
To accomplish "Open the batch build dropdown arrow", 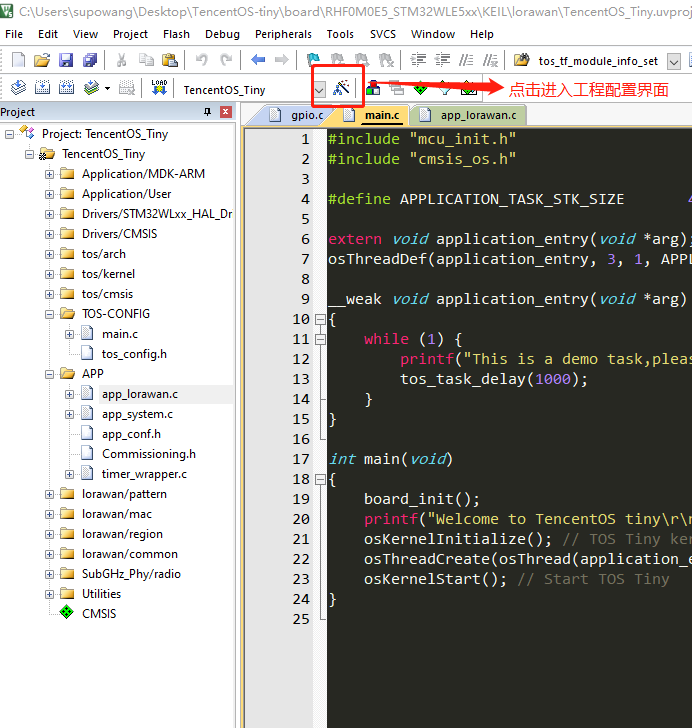I will [108, 88].
